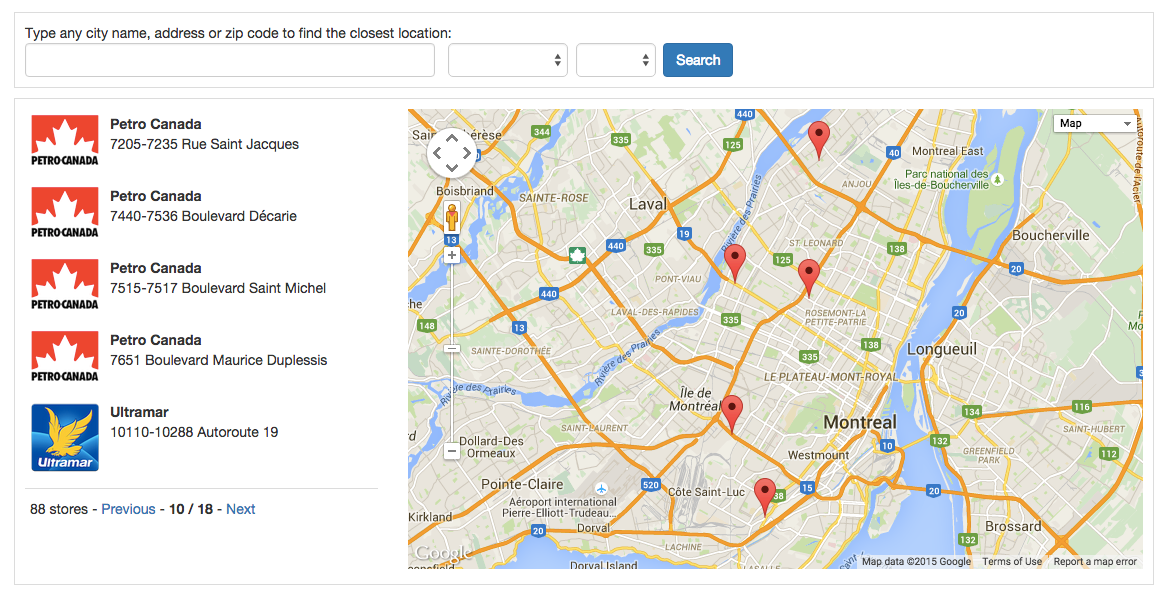
Task: Open the narrow dropdown next to Search button
Action: pyautogui.click(x=616, y=60)
